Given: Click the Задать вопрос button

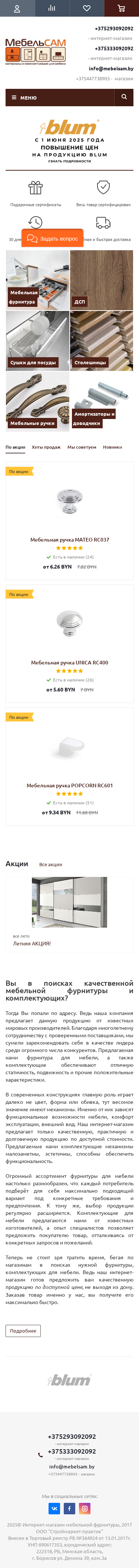Looking at the screenshot, I should click(52, 239).
